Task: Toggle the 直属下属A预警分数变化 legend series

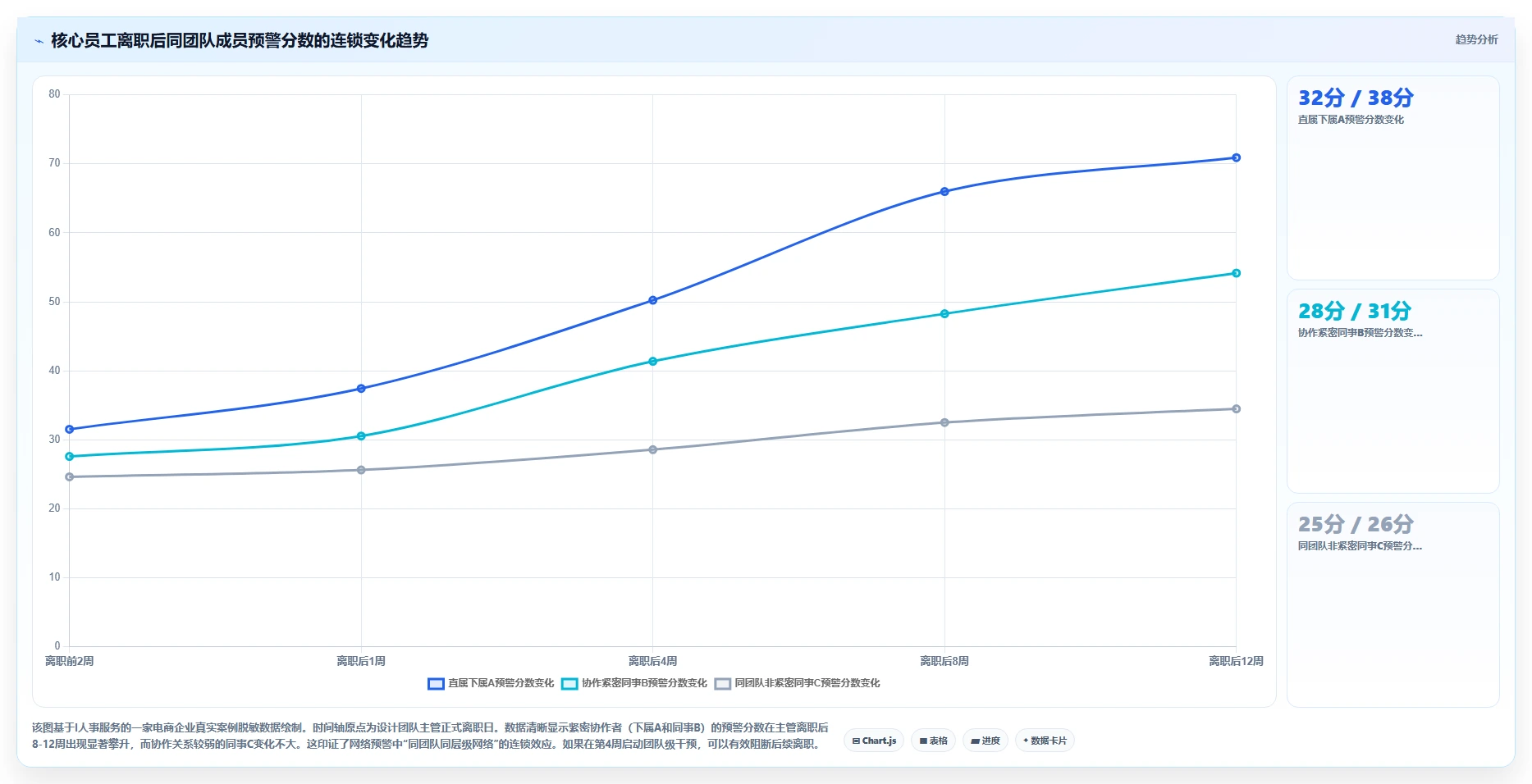Action: pos(491,683)
